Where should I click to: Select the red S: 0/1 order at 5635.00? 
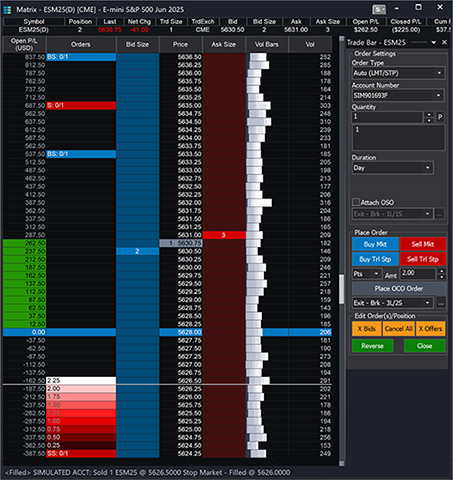[81, 106]
